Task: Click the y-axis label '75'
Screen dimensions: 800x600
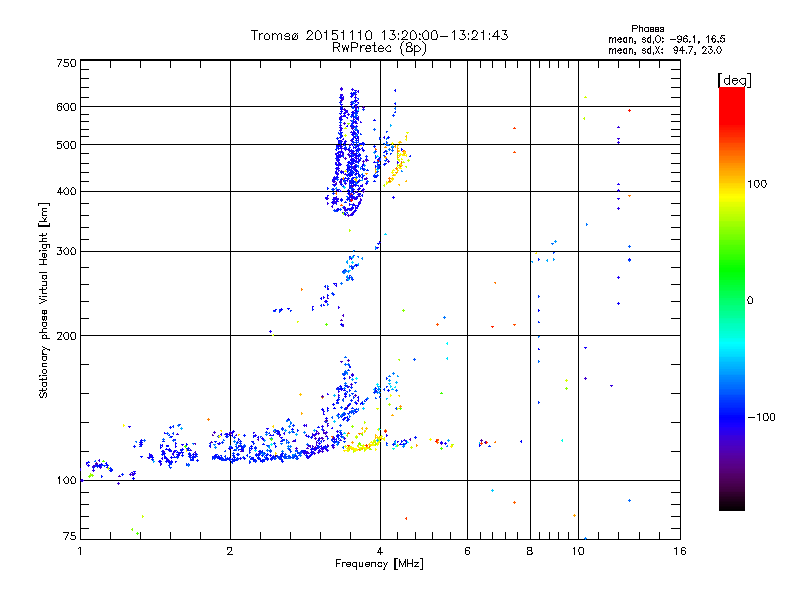Action: 70,536
